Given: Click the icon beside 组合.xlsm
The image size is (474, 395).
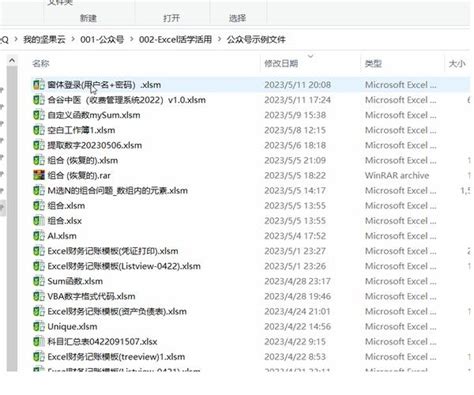Looking at the screenshot, I should click(39, 206).
